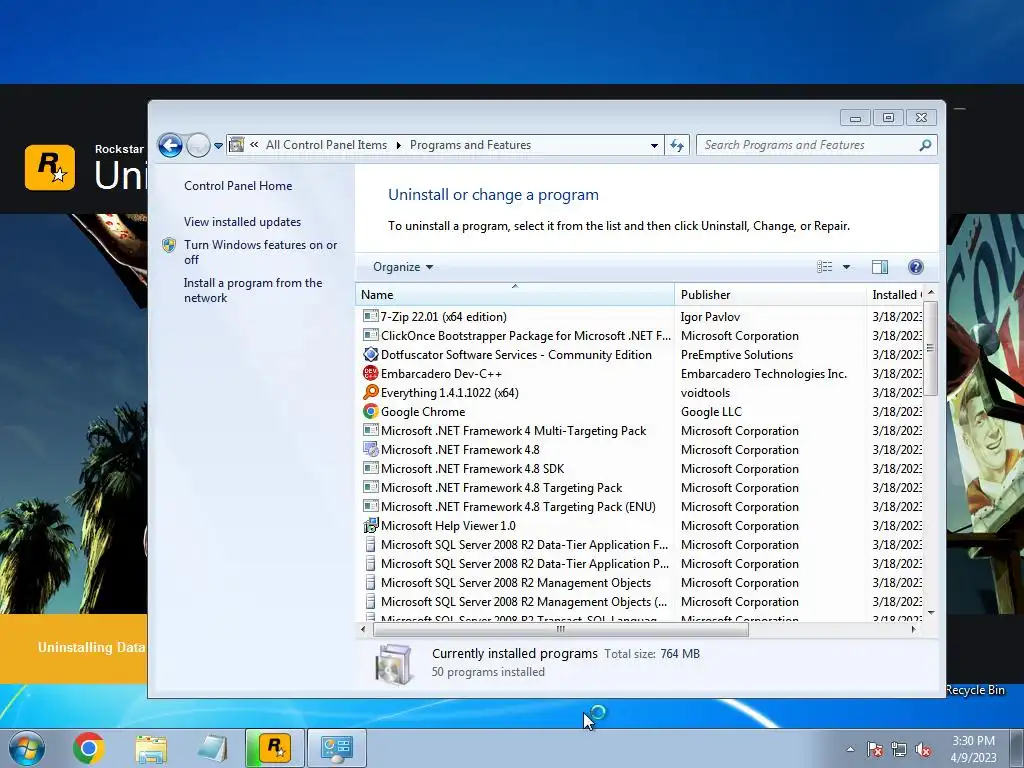Select the ClickOnce Bootstrapper Package icon
1024x768 pixels.
tap(370, 335)
